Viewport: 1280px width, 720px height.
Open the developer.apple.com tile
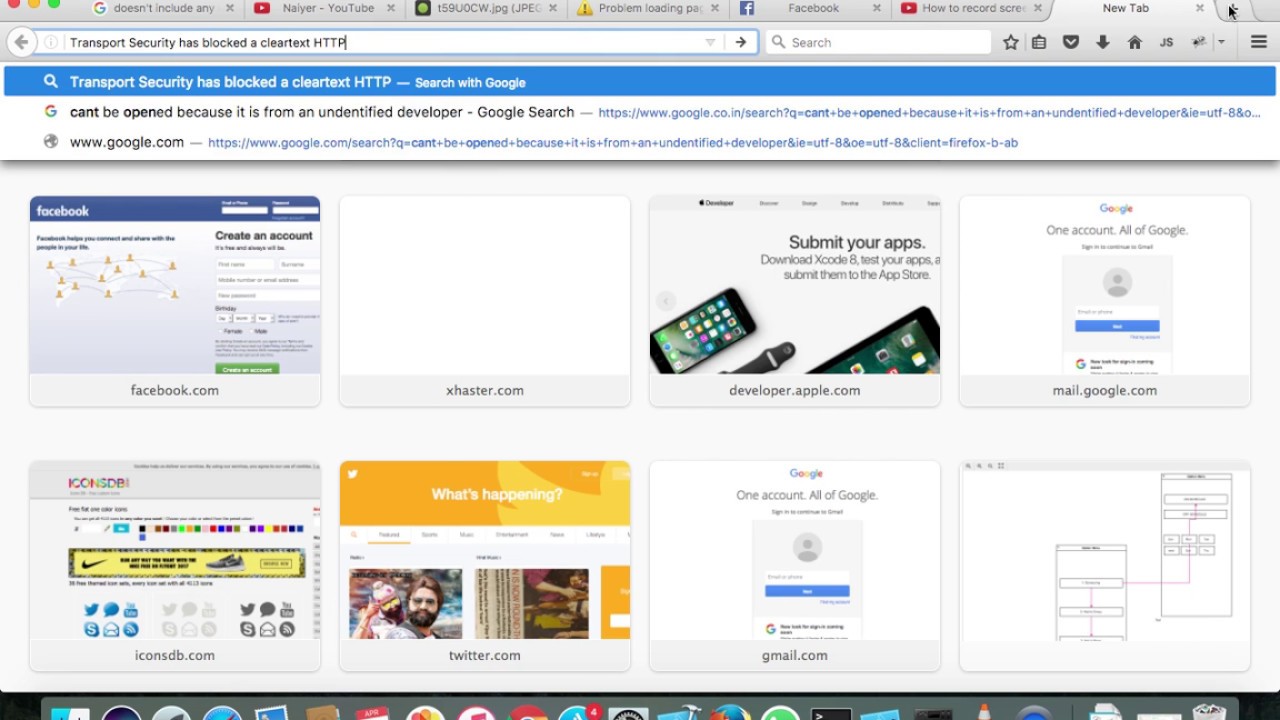point(795,301)
